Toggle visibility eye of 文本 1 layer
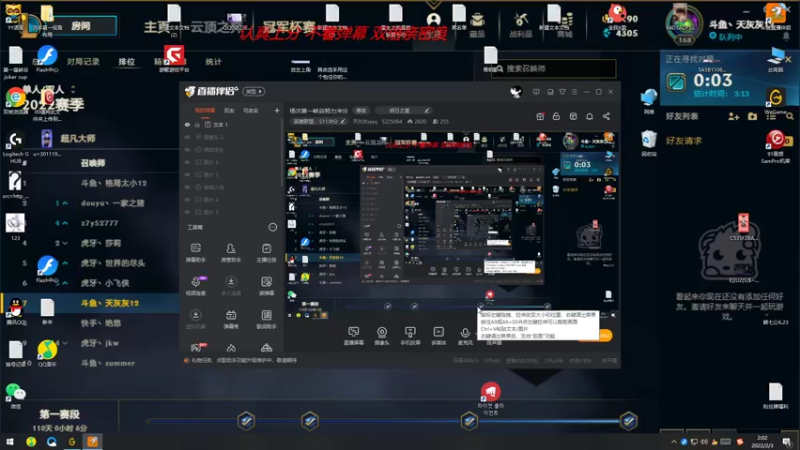Viewport: 800px width, 450px height. point(187,124)
